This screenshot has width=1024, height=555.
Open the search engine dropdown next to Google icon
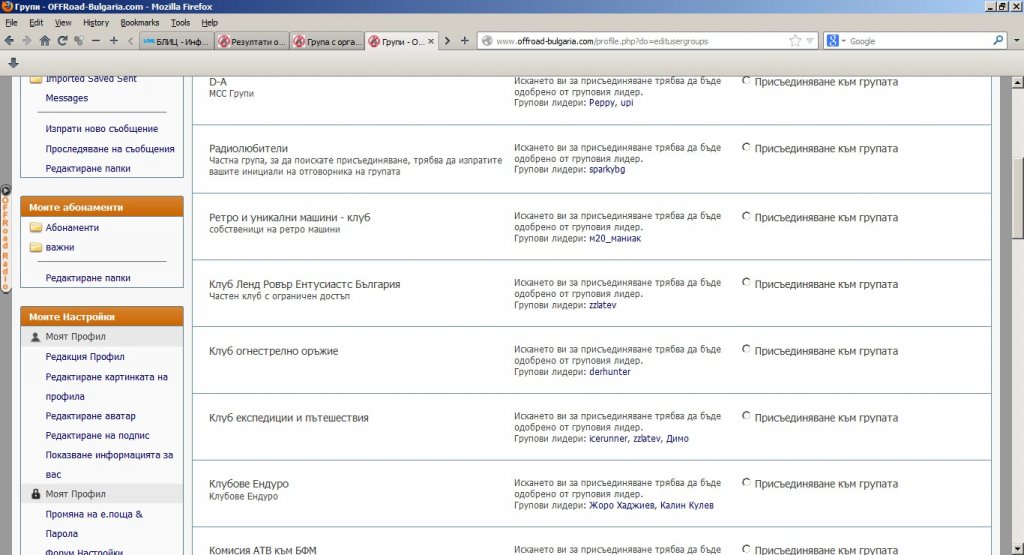click(x=843, y=41)
